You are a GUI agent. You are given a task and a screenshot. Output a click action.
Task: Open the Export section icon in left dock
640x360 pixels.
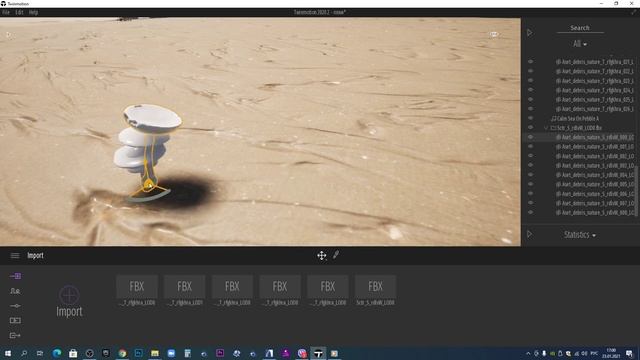[x=15, y=335]
